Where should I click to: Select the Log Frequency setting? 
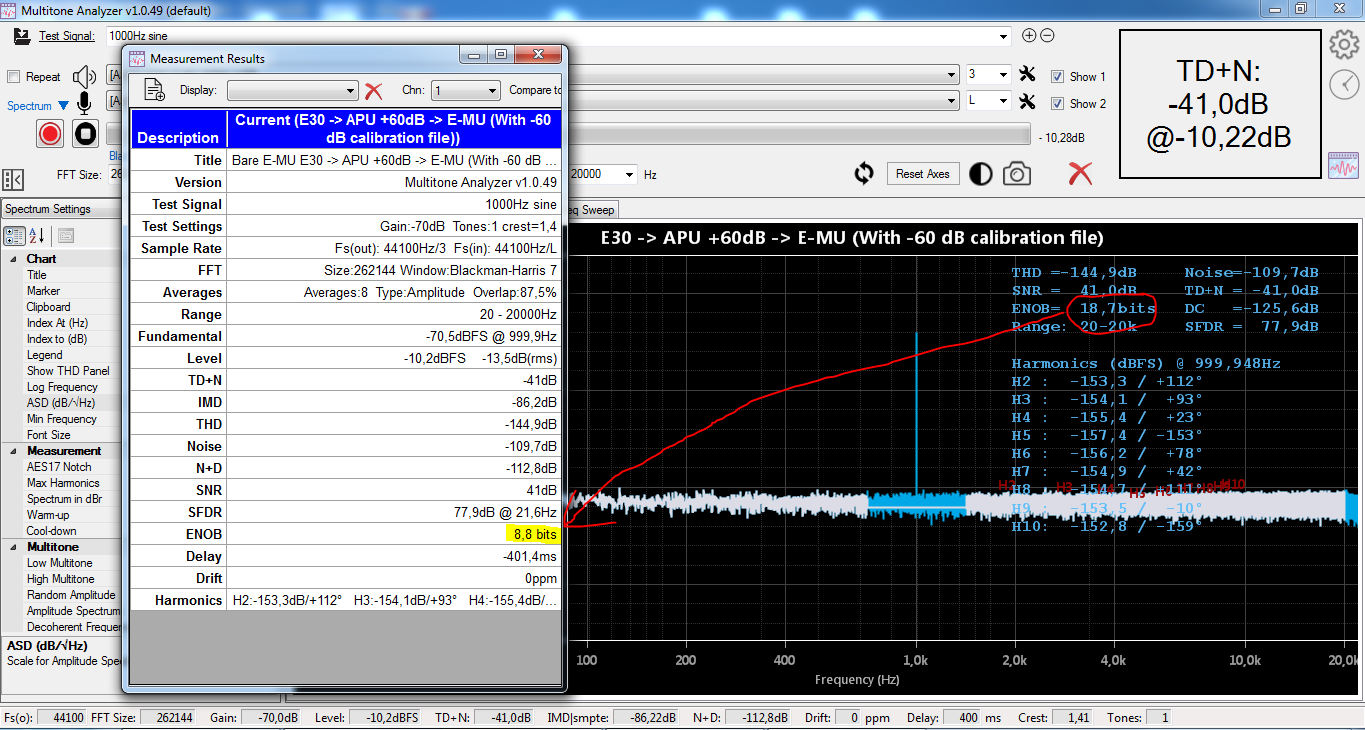point(62,387)
